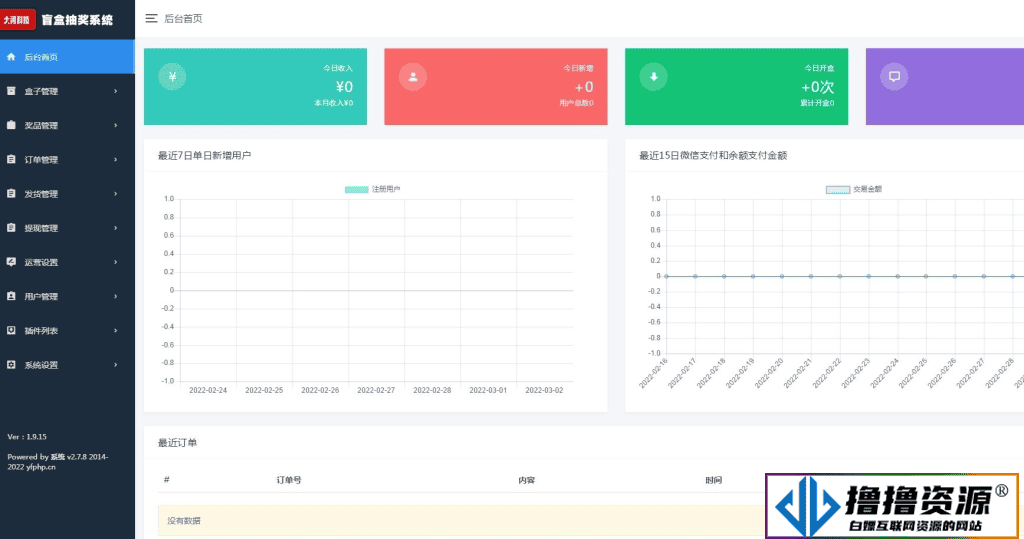The image size is (1024, 539).
Task: Expand the 发货管理 submenu arrow
Action: (x=116, y=193)
